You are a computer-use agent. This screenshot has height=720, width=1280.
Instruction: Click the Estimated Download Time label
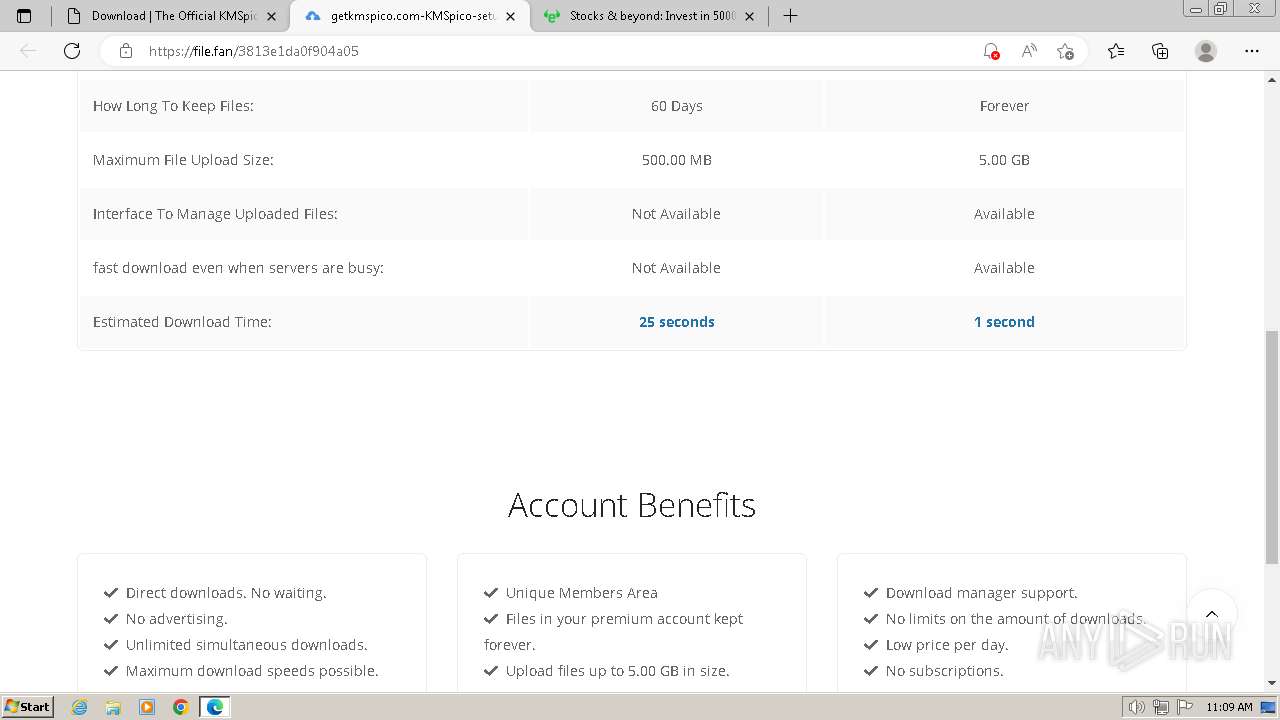[x=182, y=322]
